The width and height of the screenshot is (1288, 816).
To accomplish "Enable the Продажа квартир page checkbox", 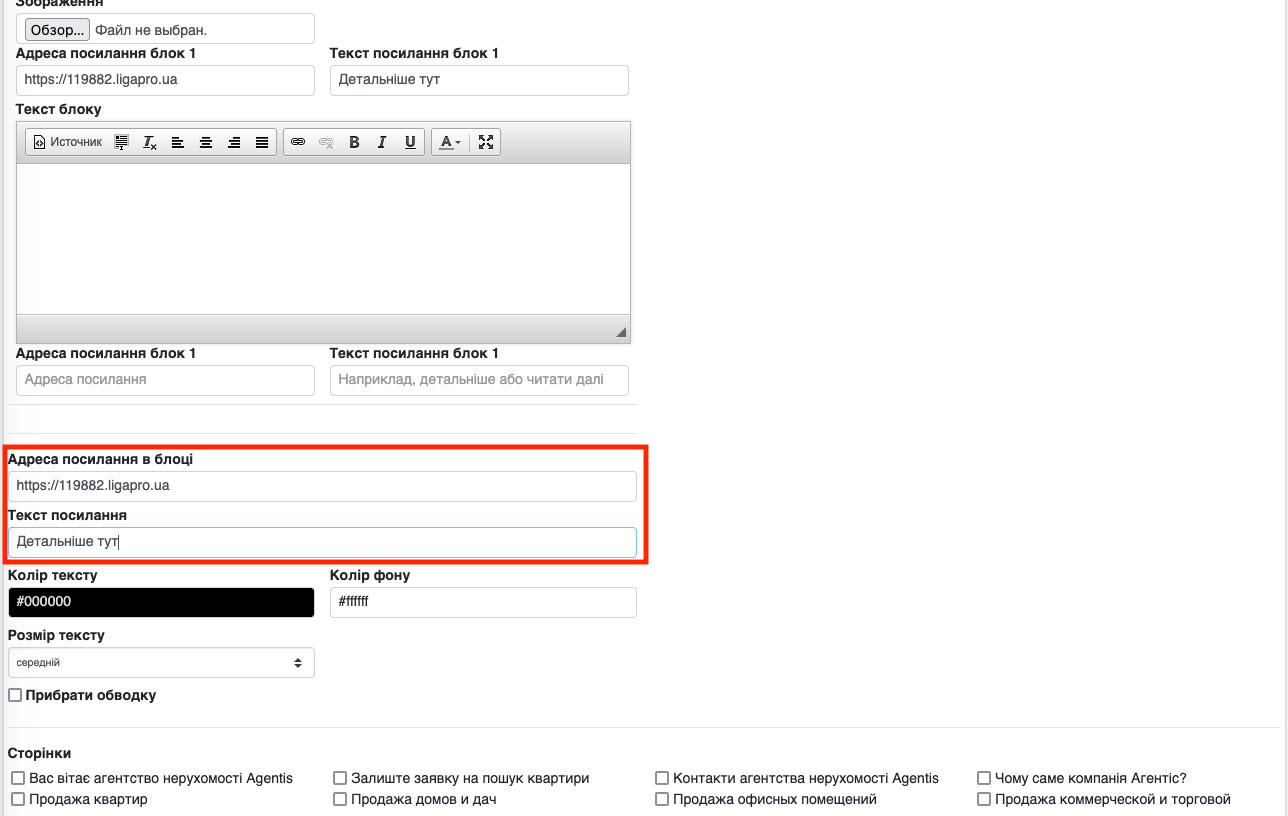I will tap(17, 799).
